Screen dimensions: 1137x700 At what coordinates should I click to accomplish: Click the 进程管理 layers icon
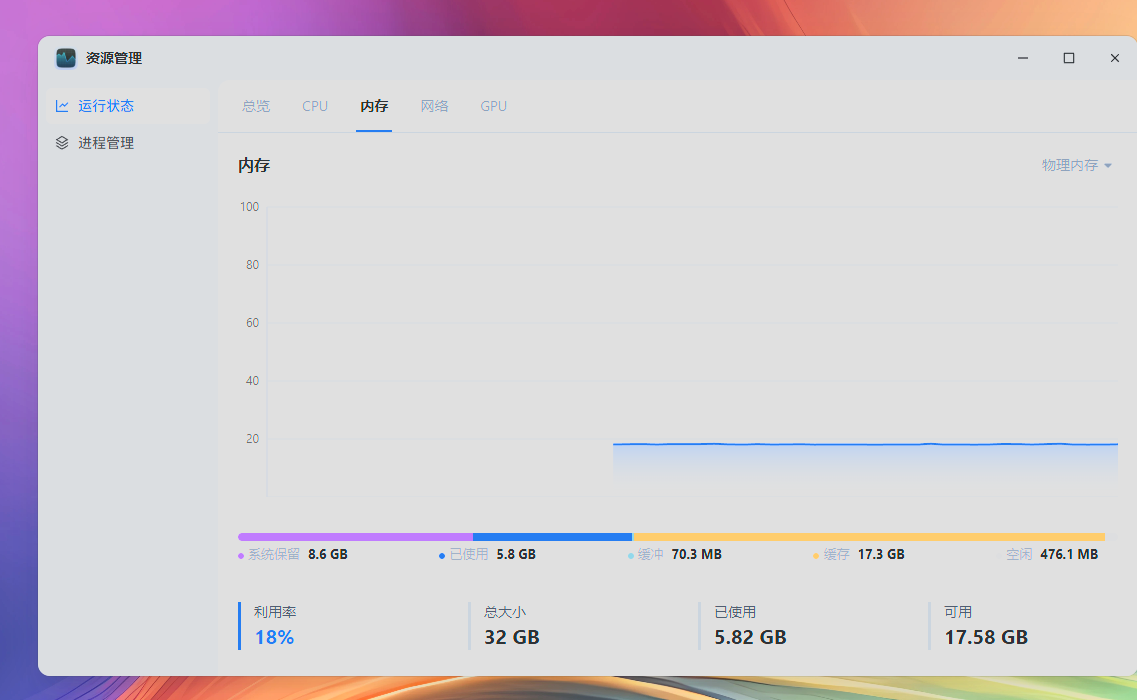pos(62,143)
